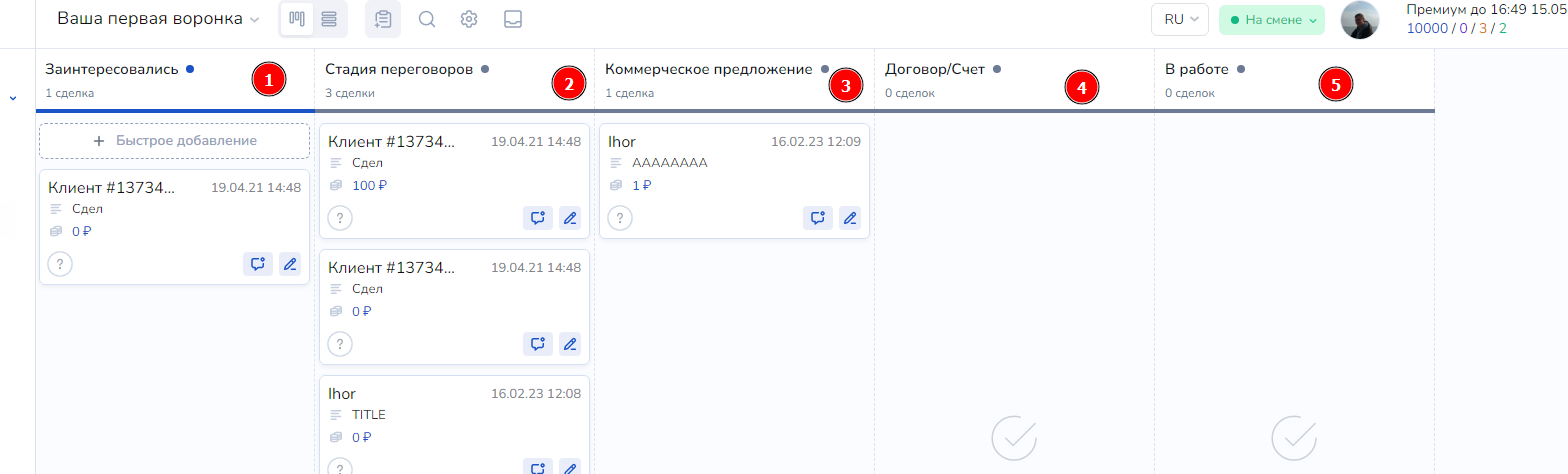
Task: Open funnel settings gear icon
Action: (469, 19)
